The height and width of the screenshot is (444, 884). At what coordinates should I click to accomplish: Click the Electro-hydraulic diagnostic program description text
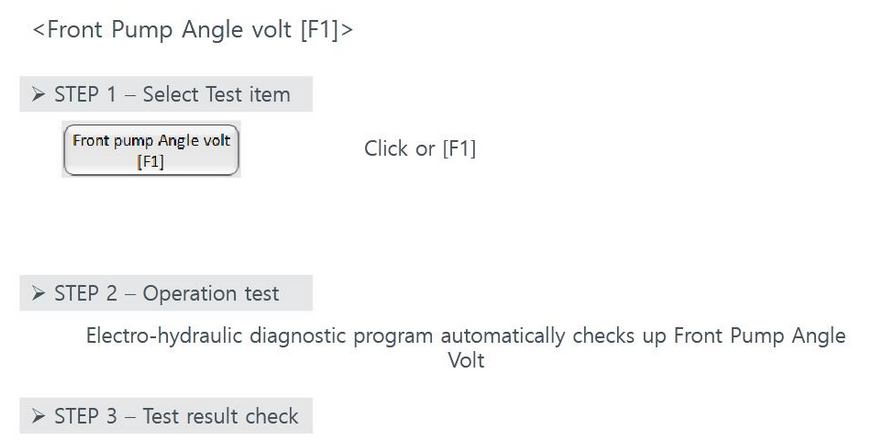(x=466, y=348)
